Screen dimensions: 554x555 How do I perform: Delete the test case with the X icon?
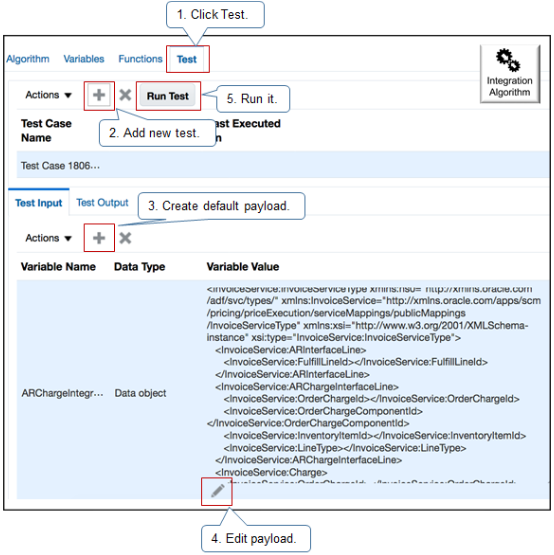tap(125, 95)
